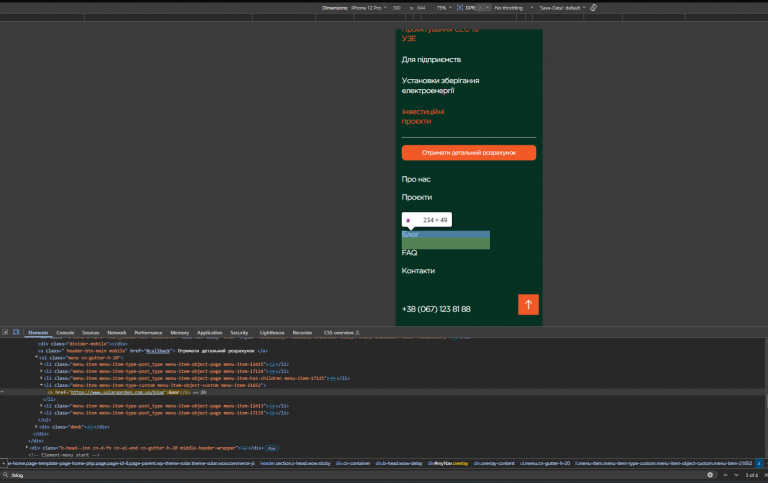Open the Sources tab
The width and height of the screenshot is (768, 483).
tap(91, 333)
